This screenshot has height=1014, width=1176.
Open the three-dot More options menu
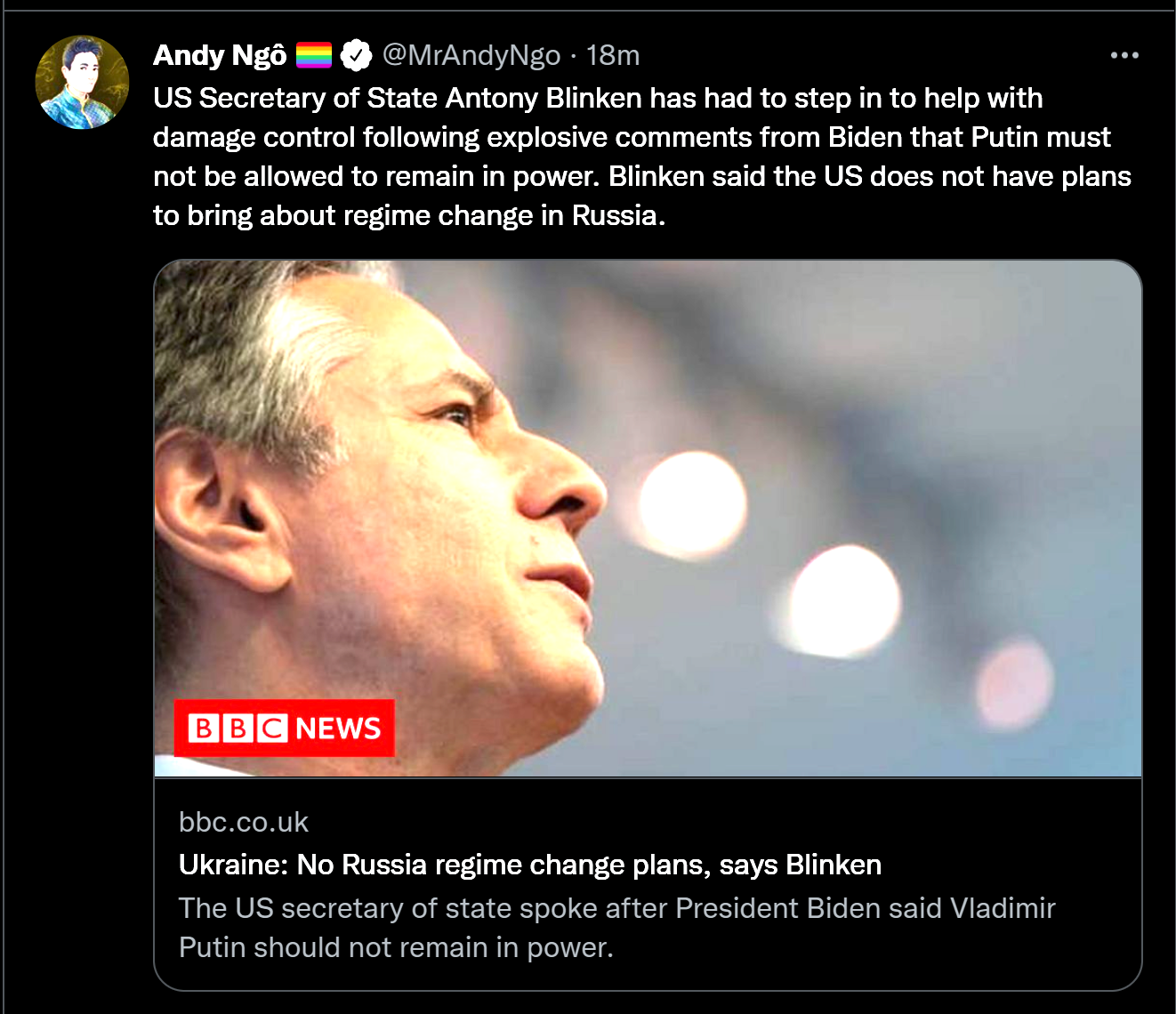click(1124, 55)
